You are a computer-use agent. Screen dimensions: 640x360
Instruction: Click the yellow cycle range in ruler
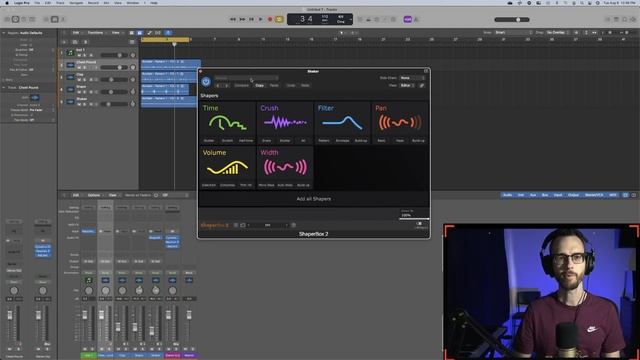click(165, 40)
